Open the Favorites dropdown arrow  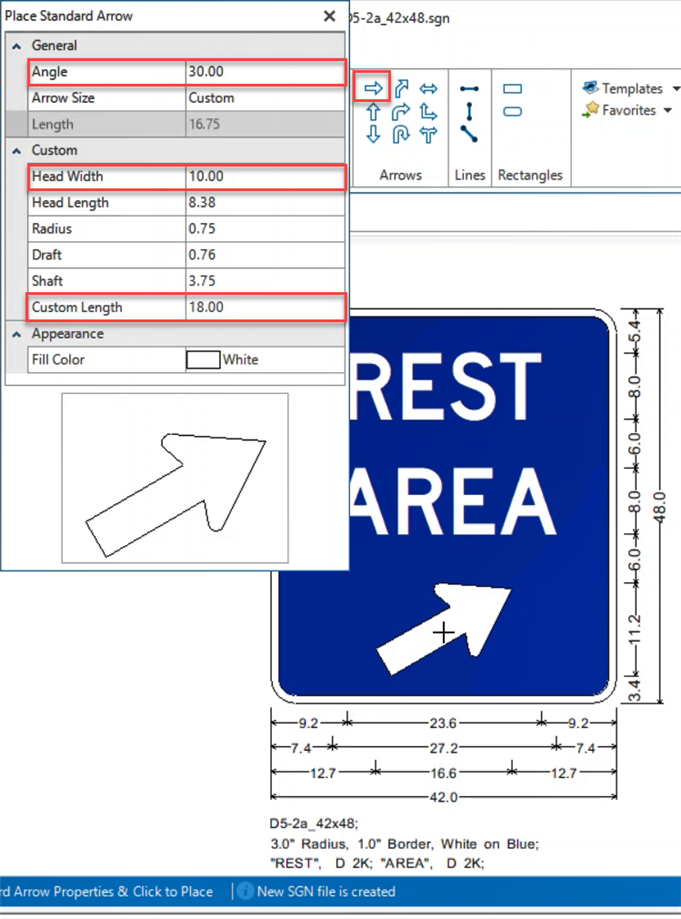tap(668, 110)
